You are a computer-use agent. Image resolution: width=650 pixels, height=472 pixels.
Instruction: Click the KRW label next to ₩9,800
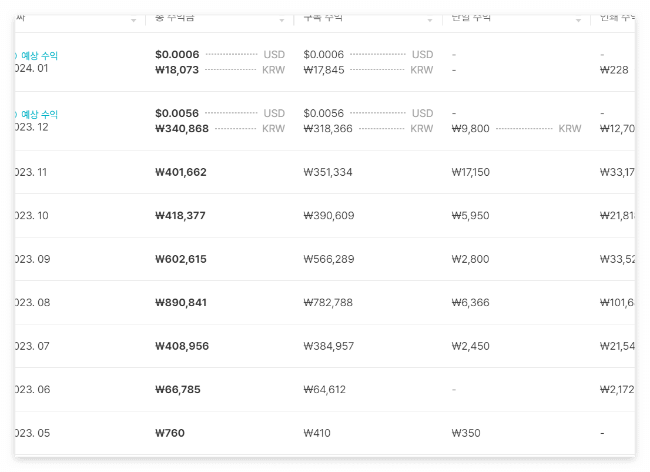coord(570,128)
